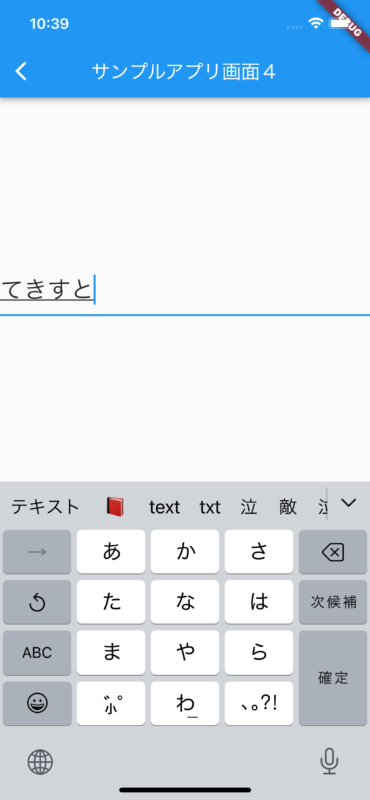
Task: Tap the undo circular arrow key
Action: pyautogui.click(x=37, y=603)
